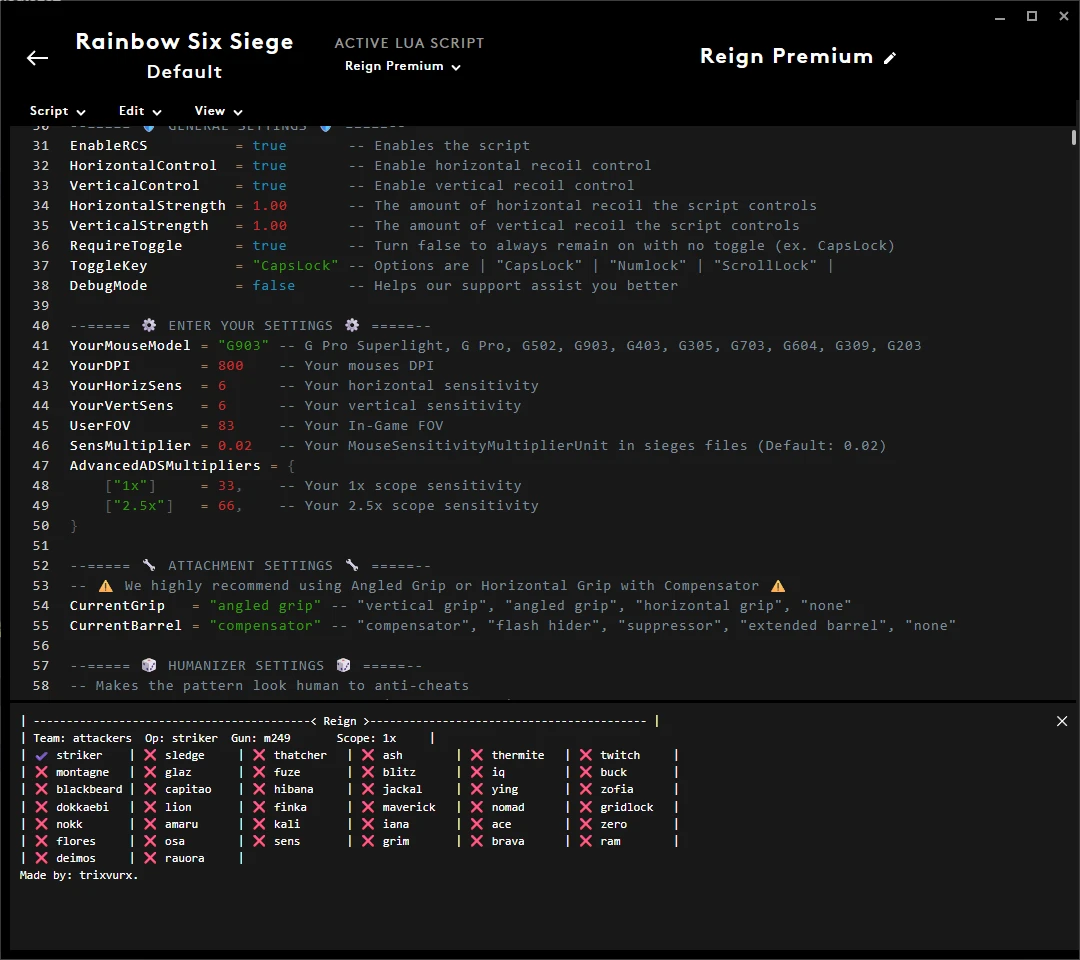The height and width of the screenshot is (960, 1080).
Task: Toggle the montagne operator mark
Action: point(41,772)
